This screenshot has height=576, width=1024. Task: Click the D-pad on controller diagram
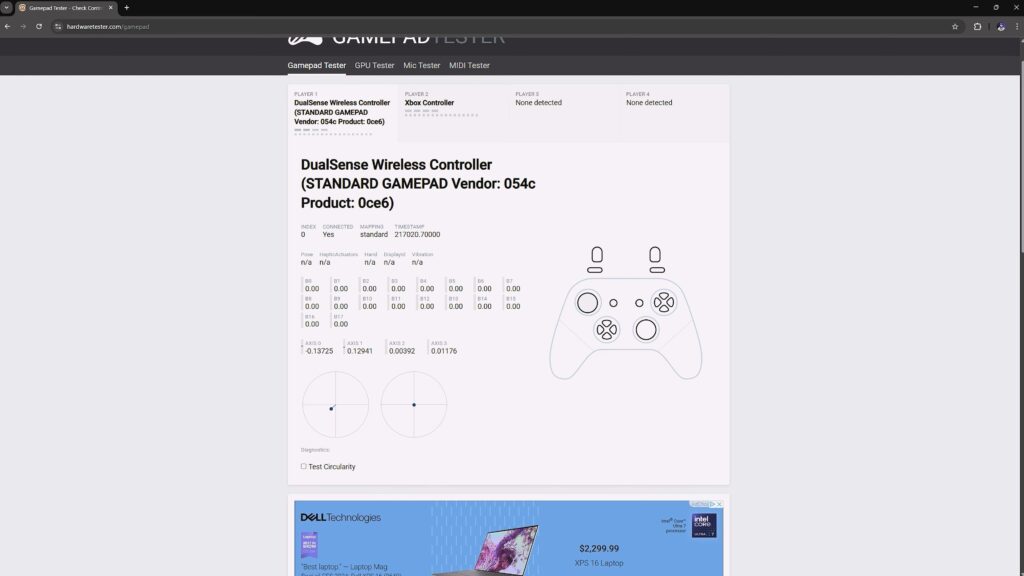[607, 330]
